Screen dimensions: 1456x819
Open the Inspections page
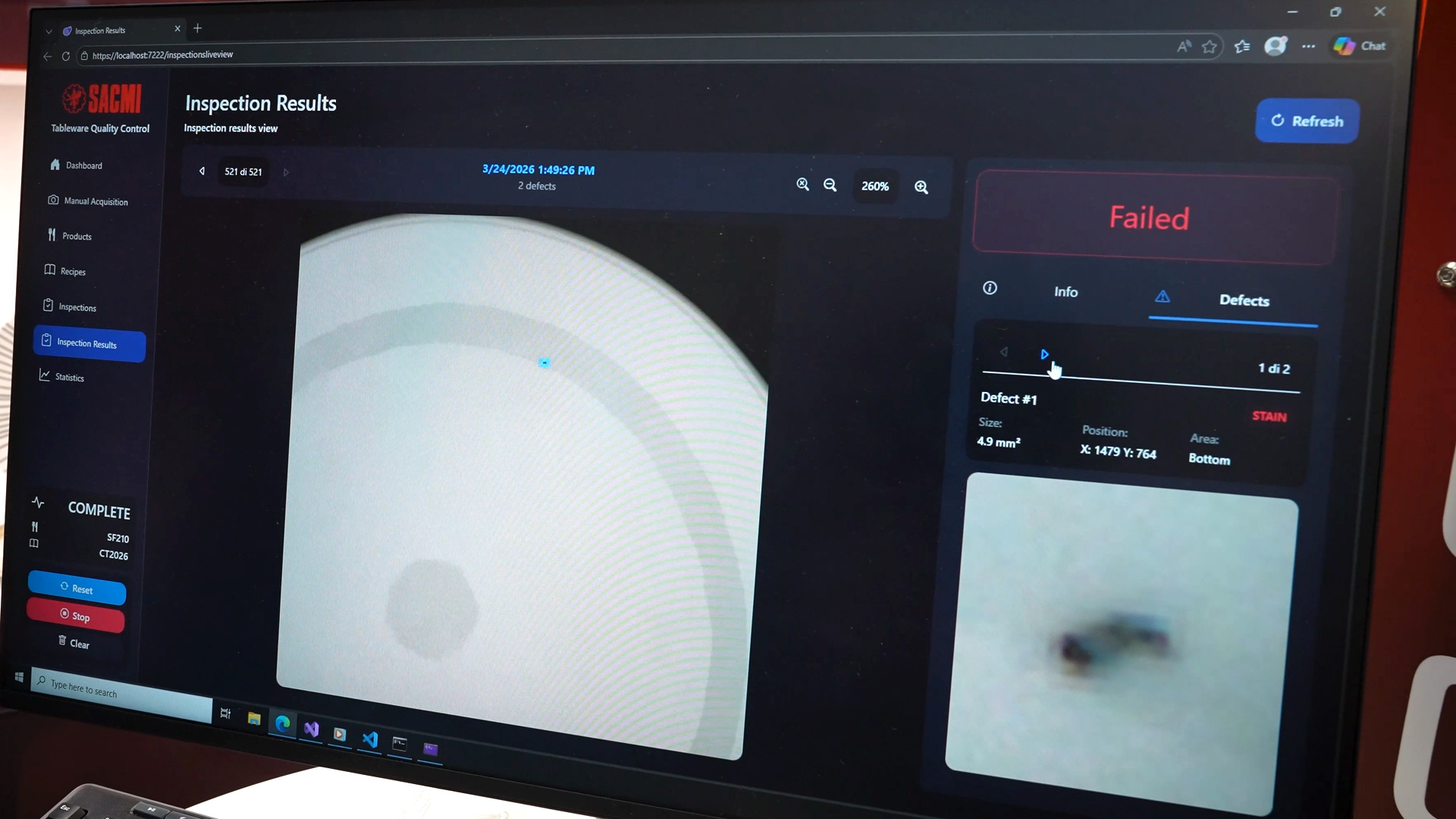click(x=77, y=306)
